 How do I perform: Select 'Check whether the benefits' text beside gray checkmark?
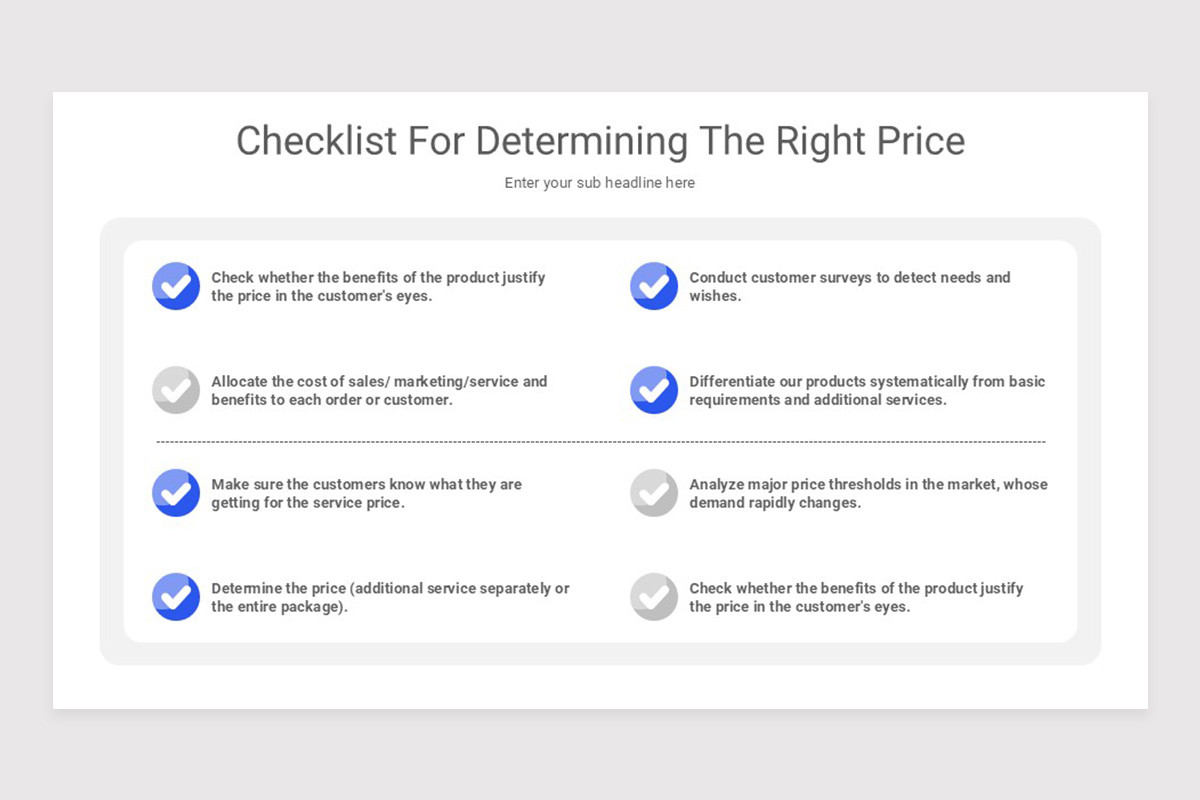click(x=856, y=598)
